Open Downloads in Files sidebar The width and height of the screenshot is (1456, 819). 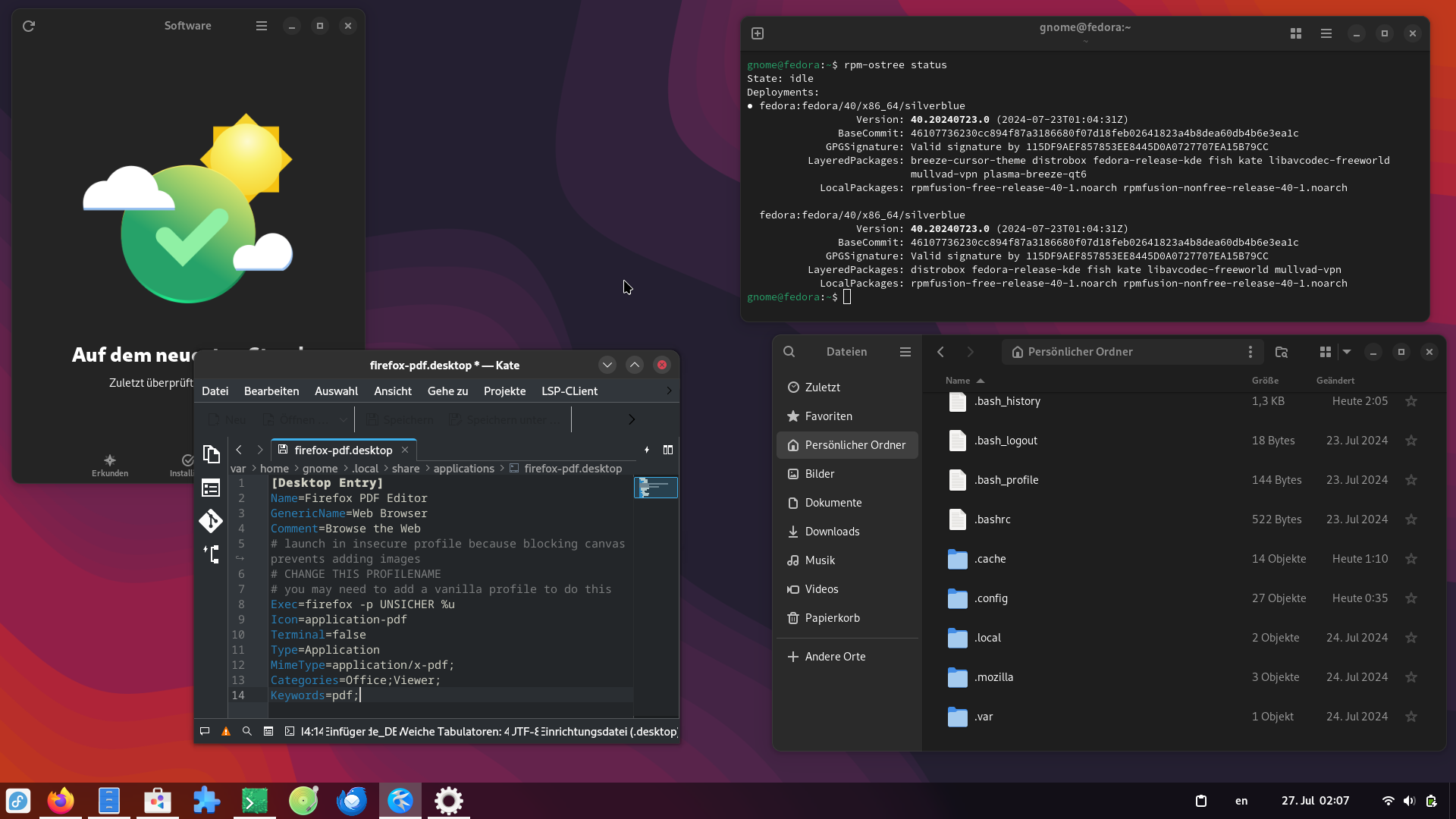(x=832, y=532)
